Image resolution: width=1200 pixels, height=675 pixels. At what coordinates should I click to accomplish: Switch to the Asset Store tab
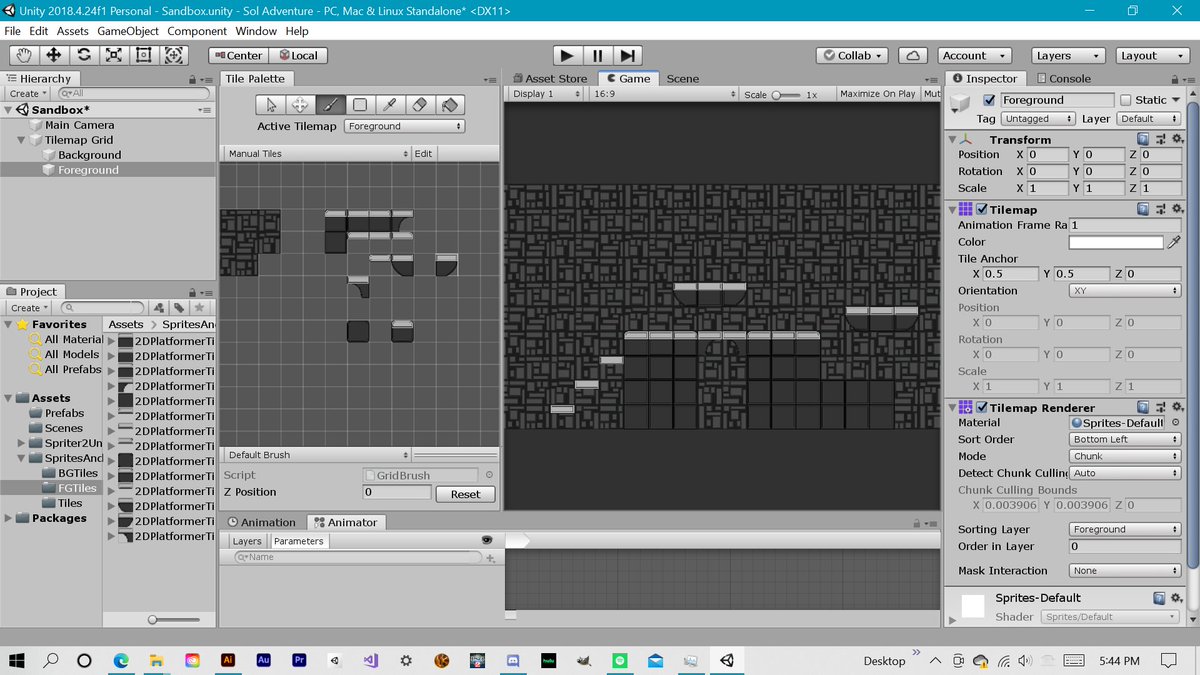550,79
